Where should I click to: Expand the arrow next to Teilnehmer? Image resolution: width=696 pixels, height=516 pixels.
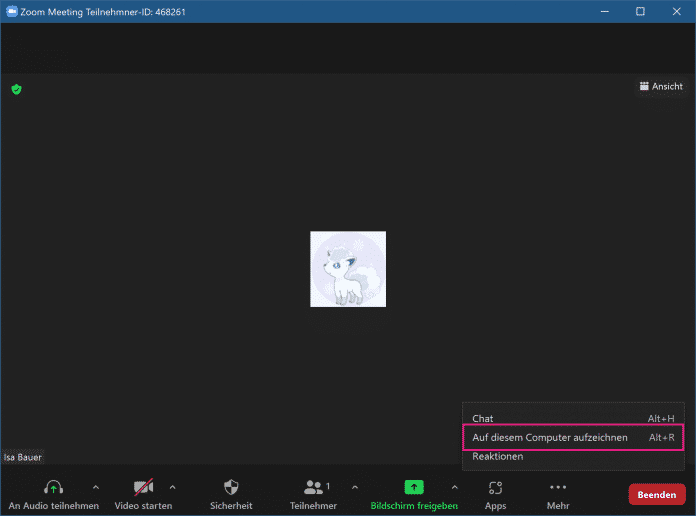[354, 487]
